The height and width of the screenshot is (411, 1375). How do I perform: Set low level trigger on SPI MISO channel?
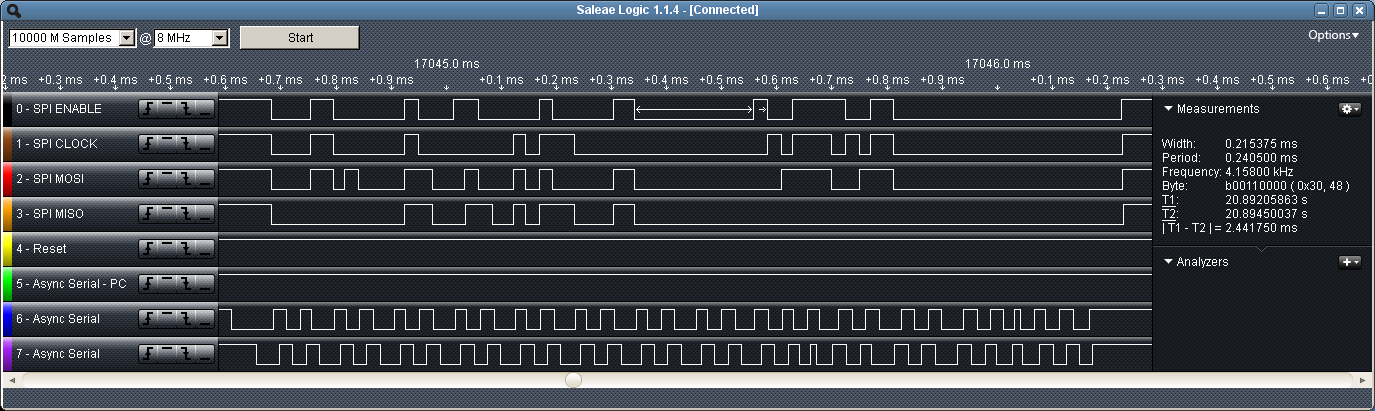click(205, 214)
